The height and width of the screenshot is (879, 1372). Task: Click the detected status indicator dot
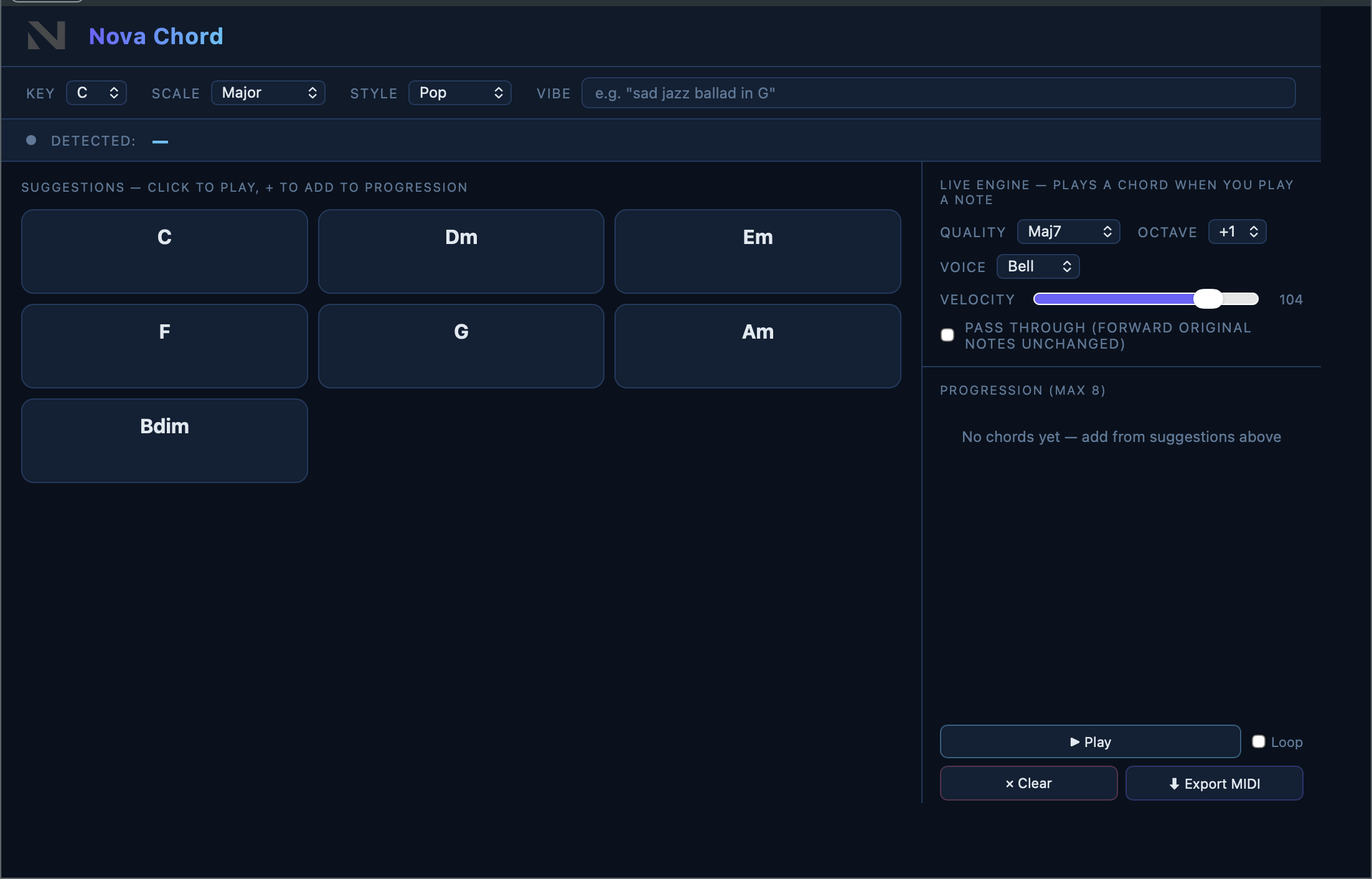coord(31,140)
